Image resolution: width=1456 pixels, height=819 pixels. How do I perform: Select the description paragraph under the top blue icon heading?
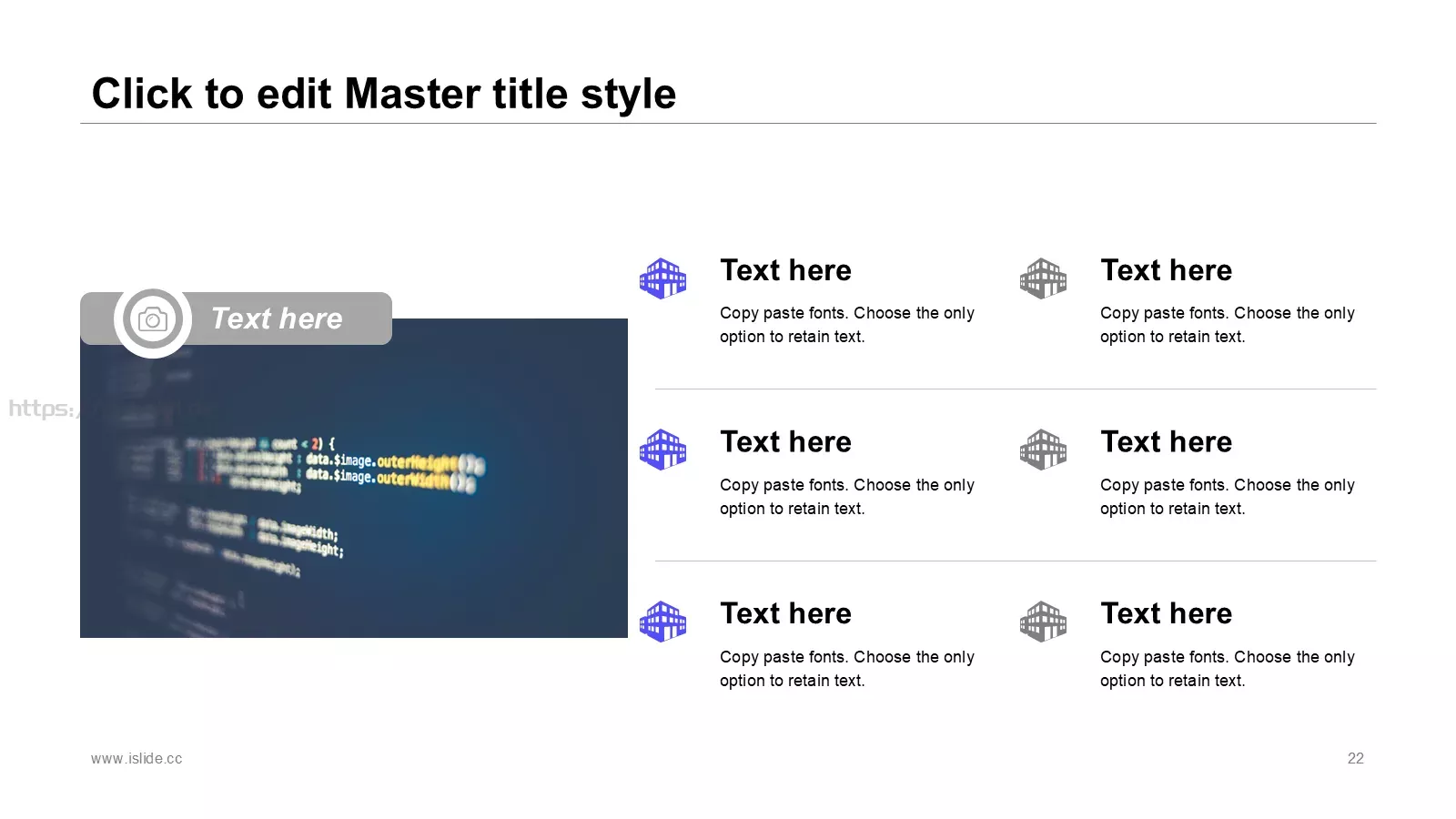click(x=847, y=325)
